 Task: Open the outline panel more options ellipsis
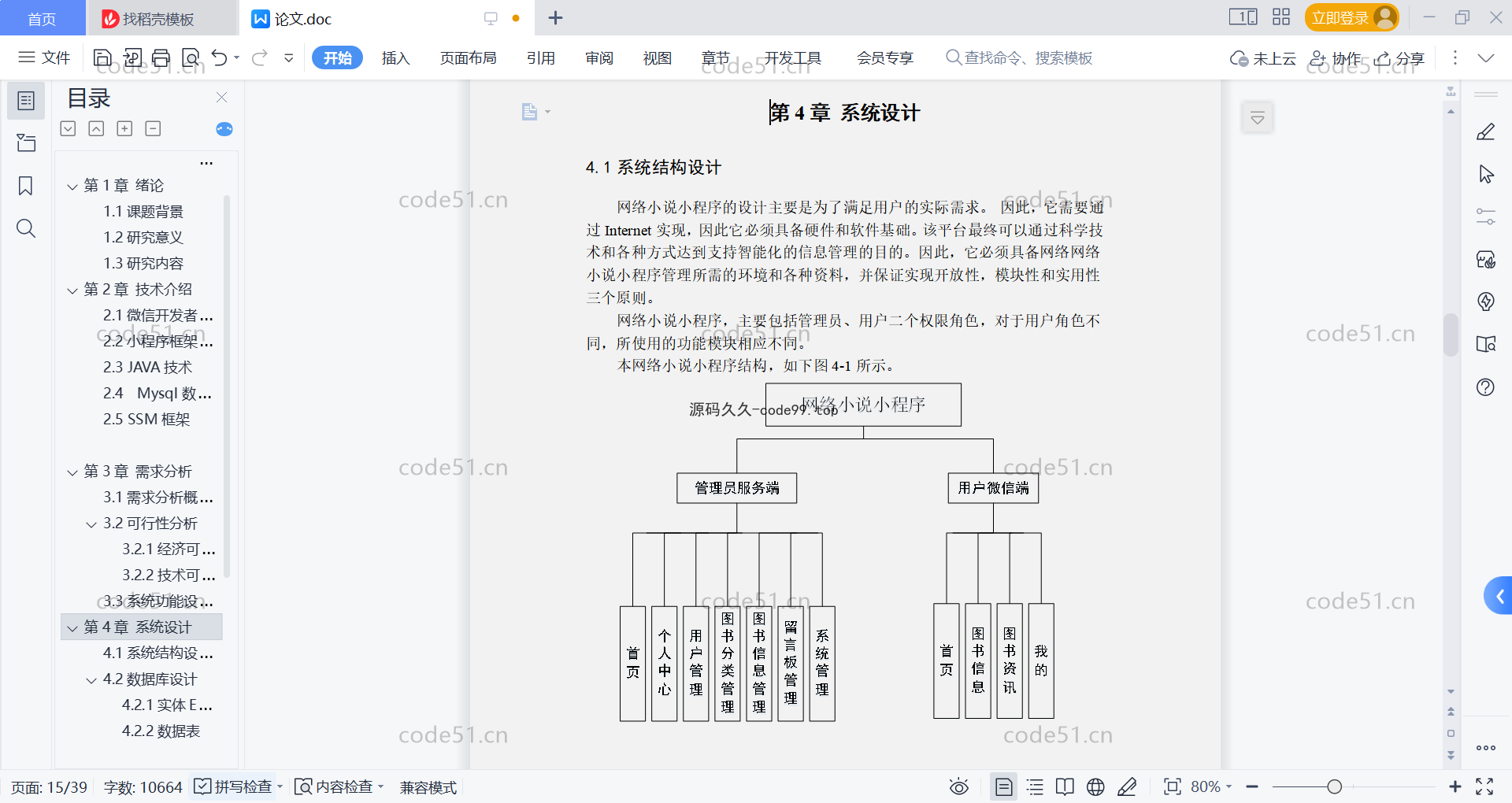tap(206, 163)
